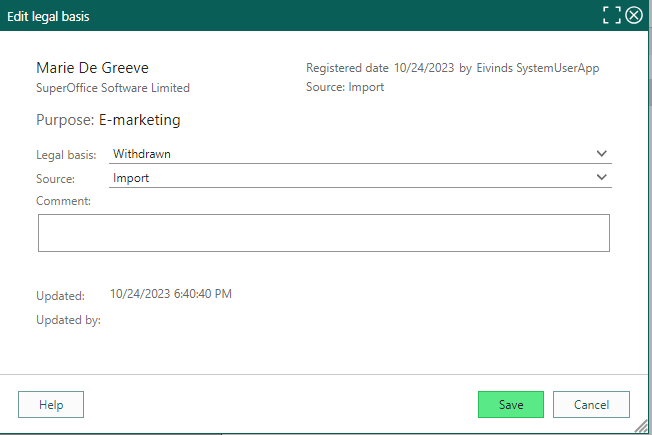
Task: Click the registered date 10/24/2023
Action: 425,68
